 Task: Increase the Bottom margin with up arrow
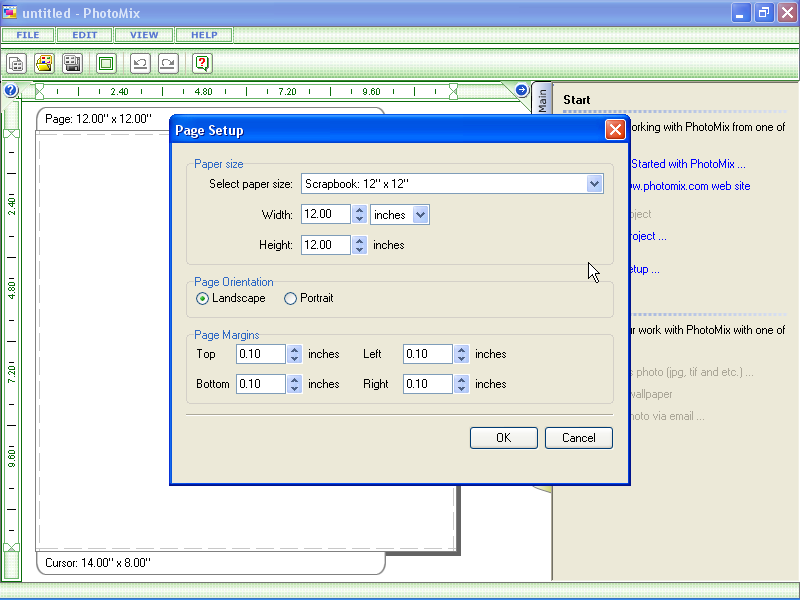coord(294,380)
